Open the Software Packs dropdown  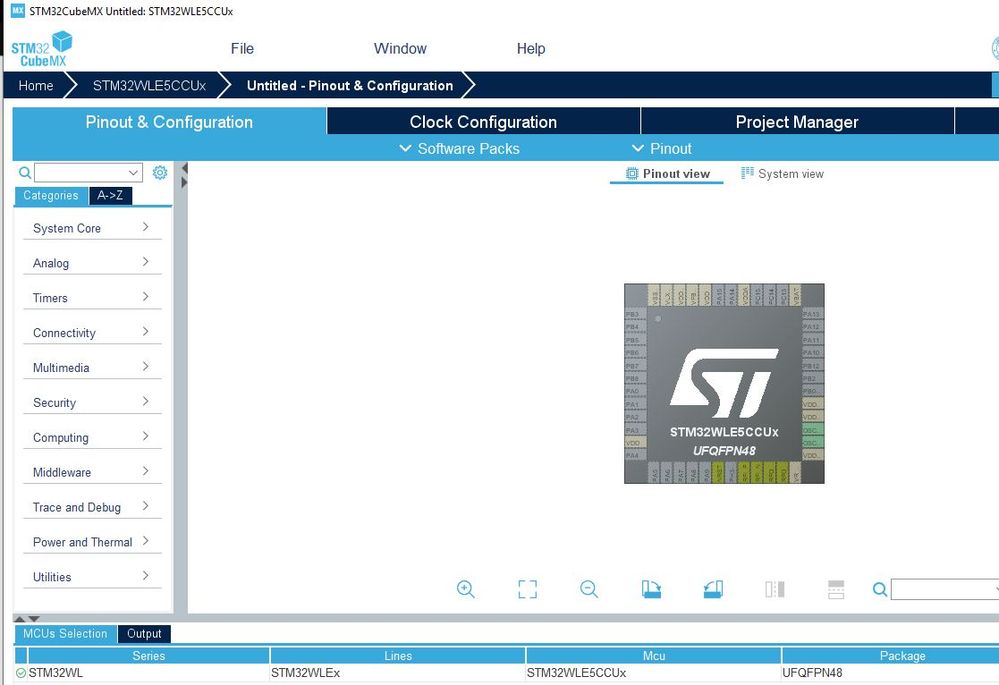coord(459,148)
